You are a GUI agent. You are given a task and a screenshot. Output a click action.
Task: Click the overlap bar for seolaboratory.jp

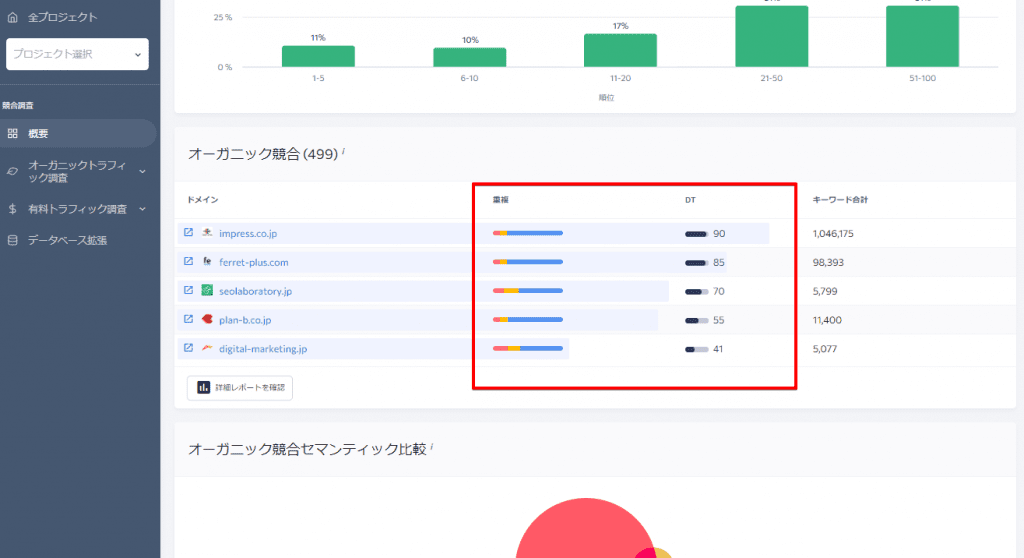[528, 291]
